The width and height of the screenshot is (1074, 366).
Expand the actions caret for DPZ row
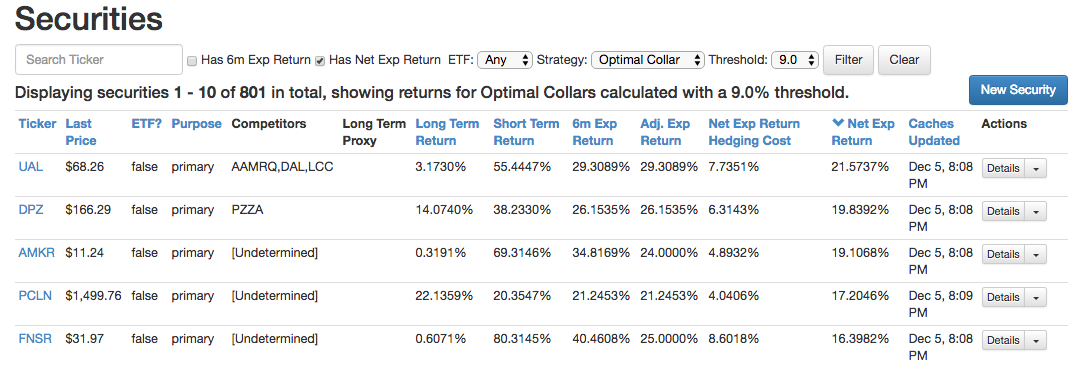click(x=1036, y=212)
